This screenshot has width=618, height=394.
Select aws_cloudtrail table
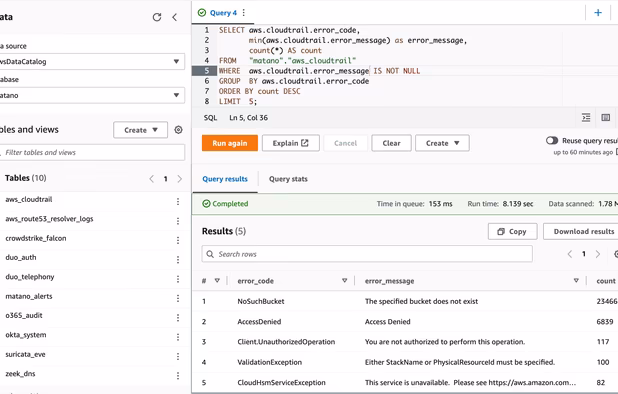29,199
